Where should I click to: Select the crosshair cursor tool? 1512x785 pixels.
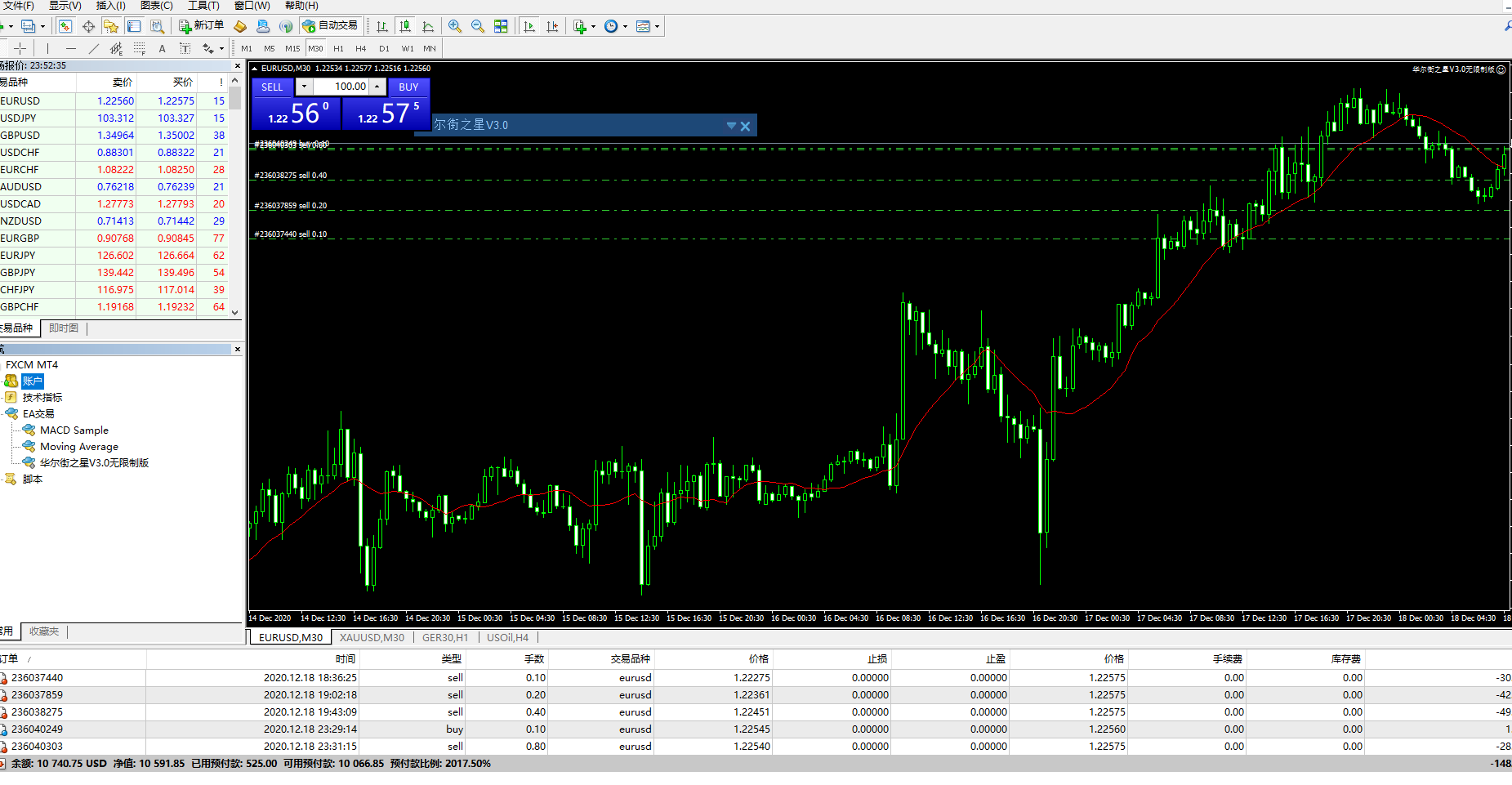coord(20,48)
